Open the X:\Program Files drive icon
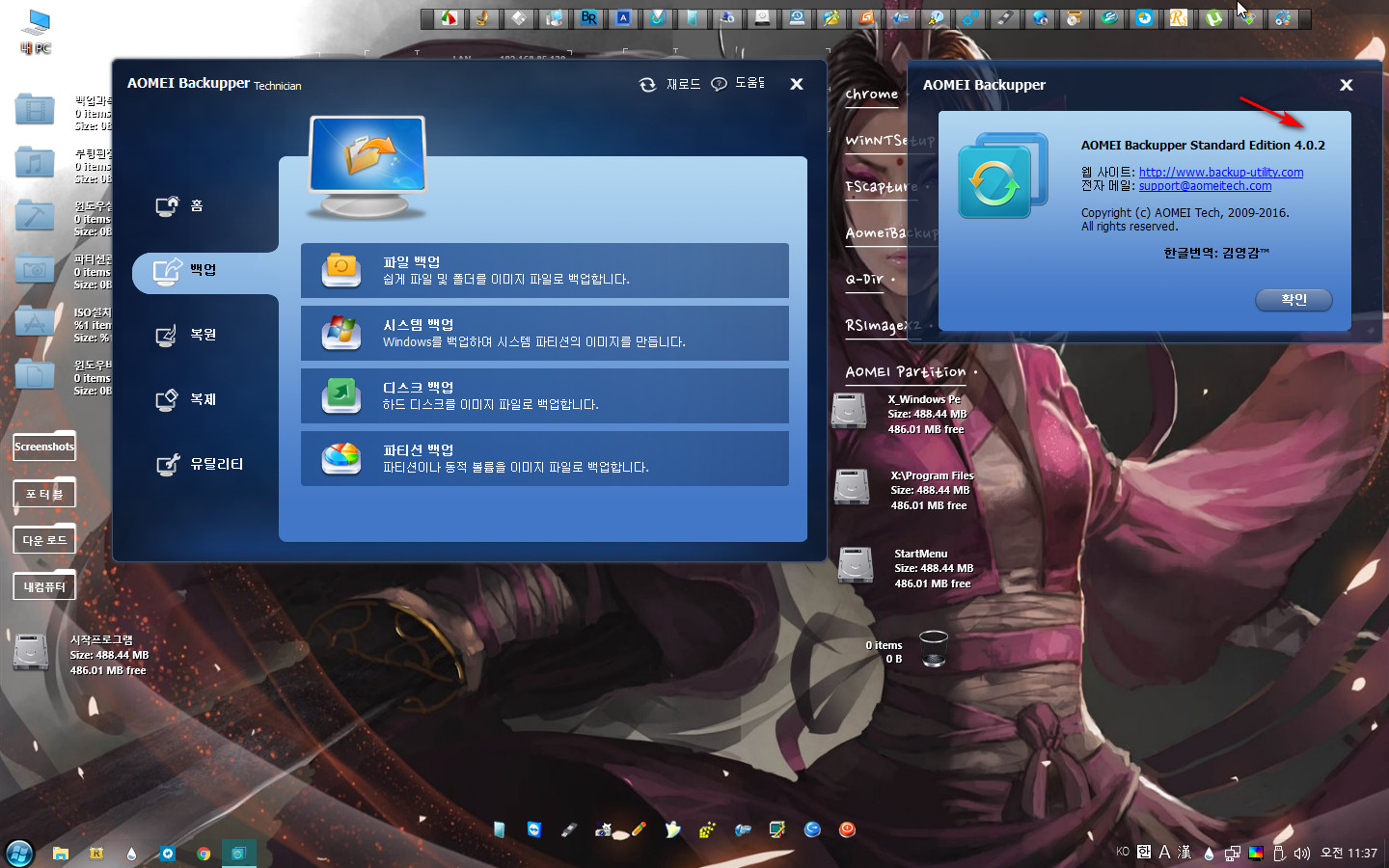Viewport: 1389px width, 868px height. pos(852,487)
